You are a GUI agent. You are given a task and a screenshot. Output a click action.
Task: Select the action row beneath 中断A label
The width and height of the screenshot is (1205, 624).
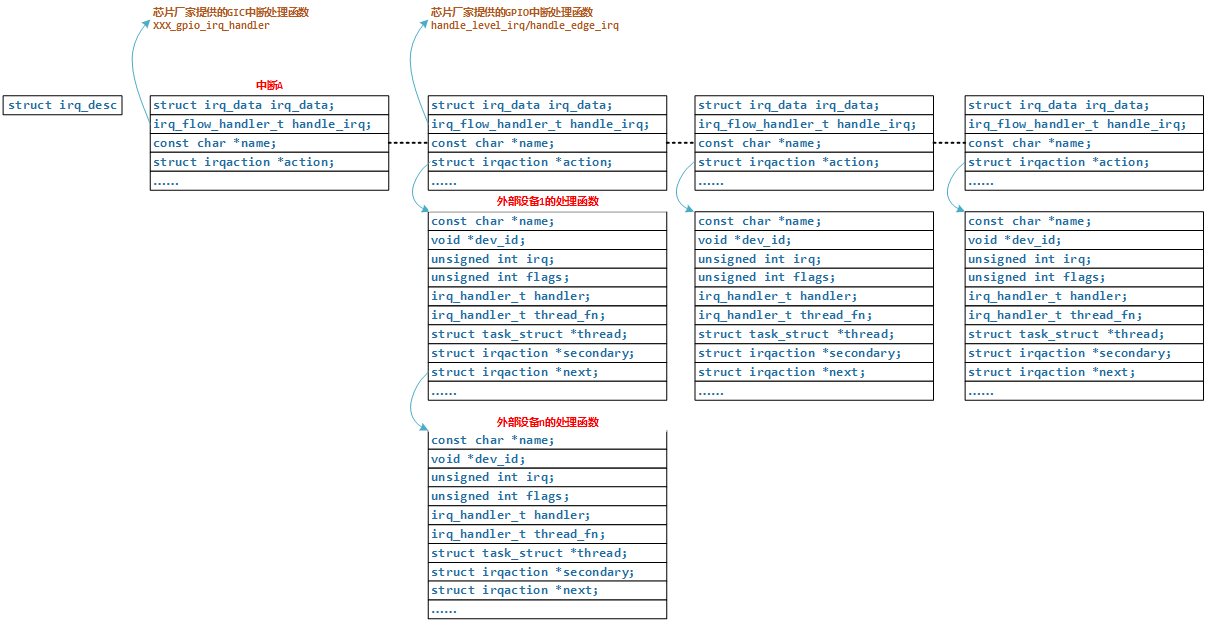(x=269, y=162)
